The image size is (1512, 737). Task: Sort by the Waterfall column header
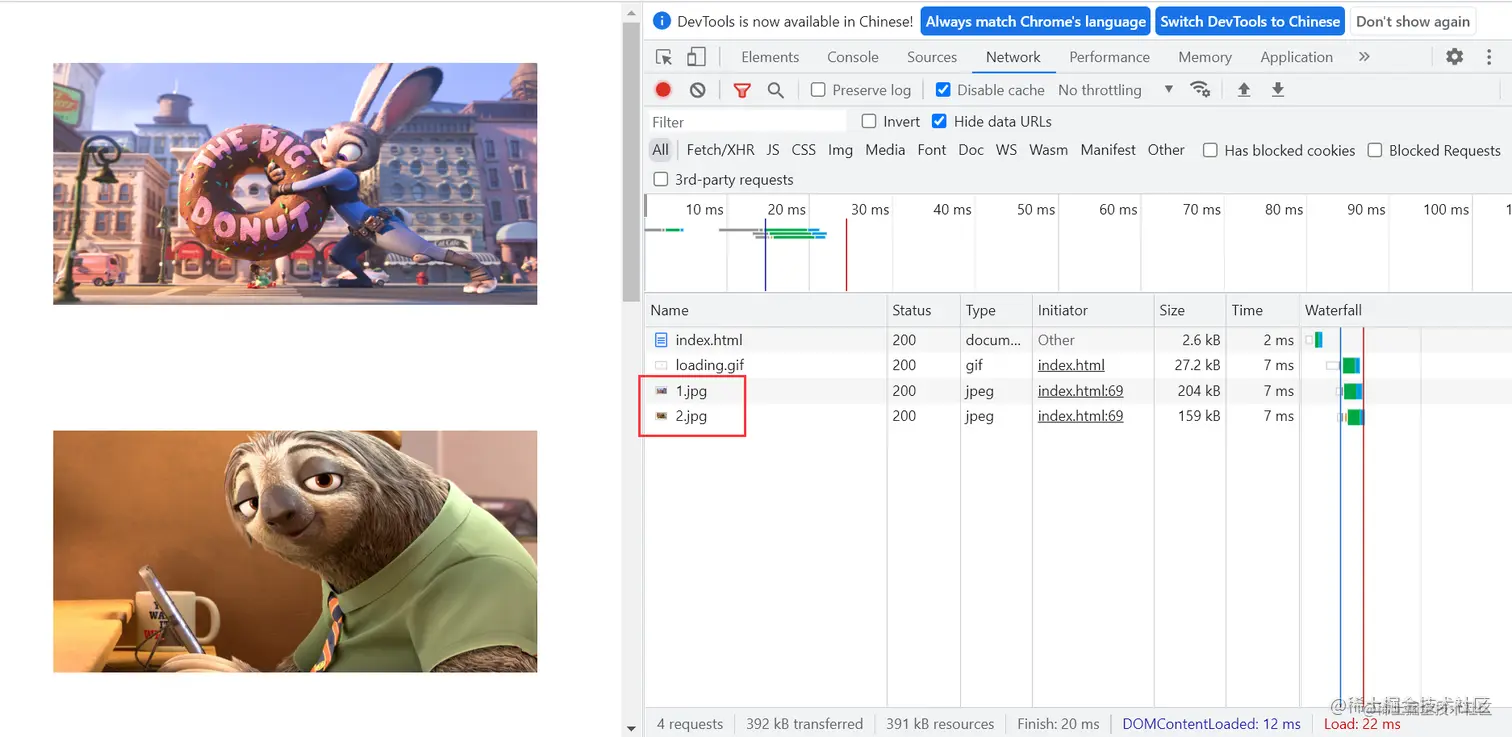1405,310
